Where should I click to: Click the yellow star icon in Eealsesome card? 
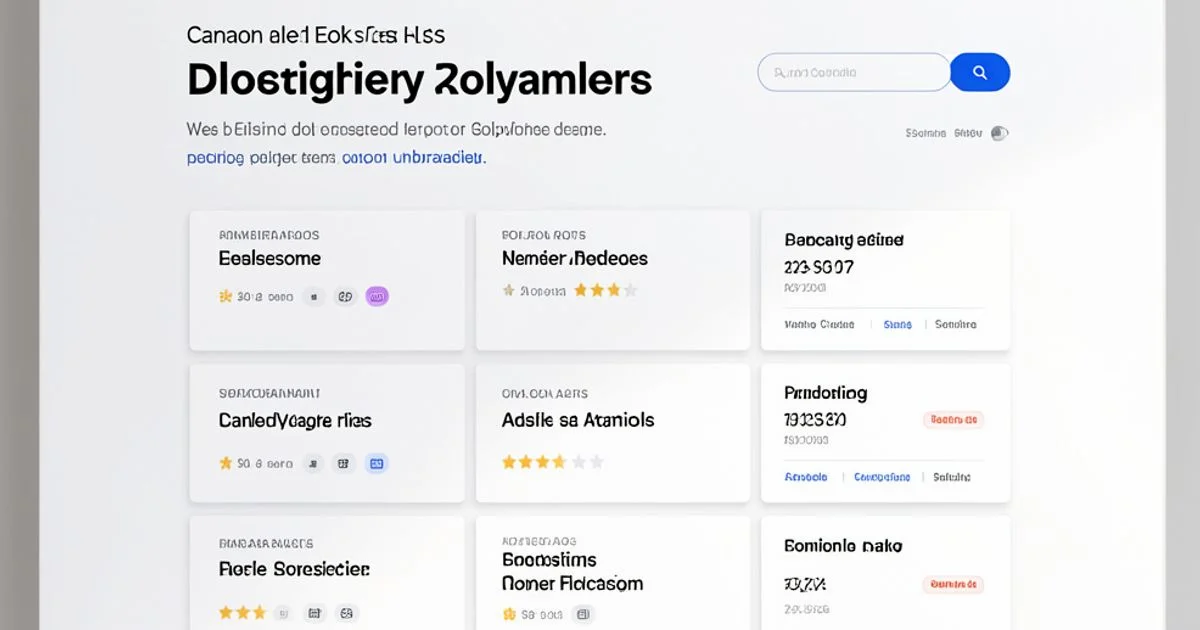pyautogui.click(x=225, y=296)
